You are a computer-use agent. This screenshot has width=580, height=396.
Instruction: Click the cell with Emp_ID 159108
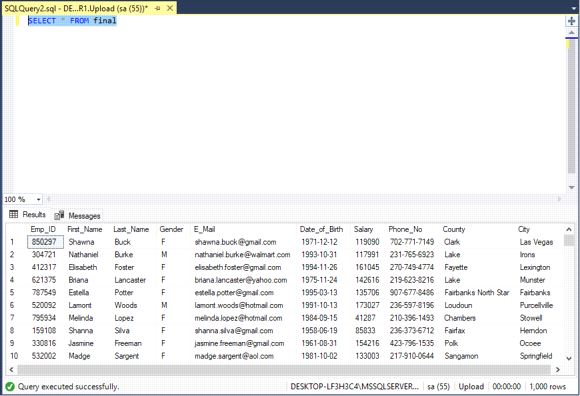click(x=44, y=331)
